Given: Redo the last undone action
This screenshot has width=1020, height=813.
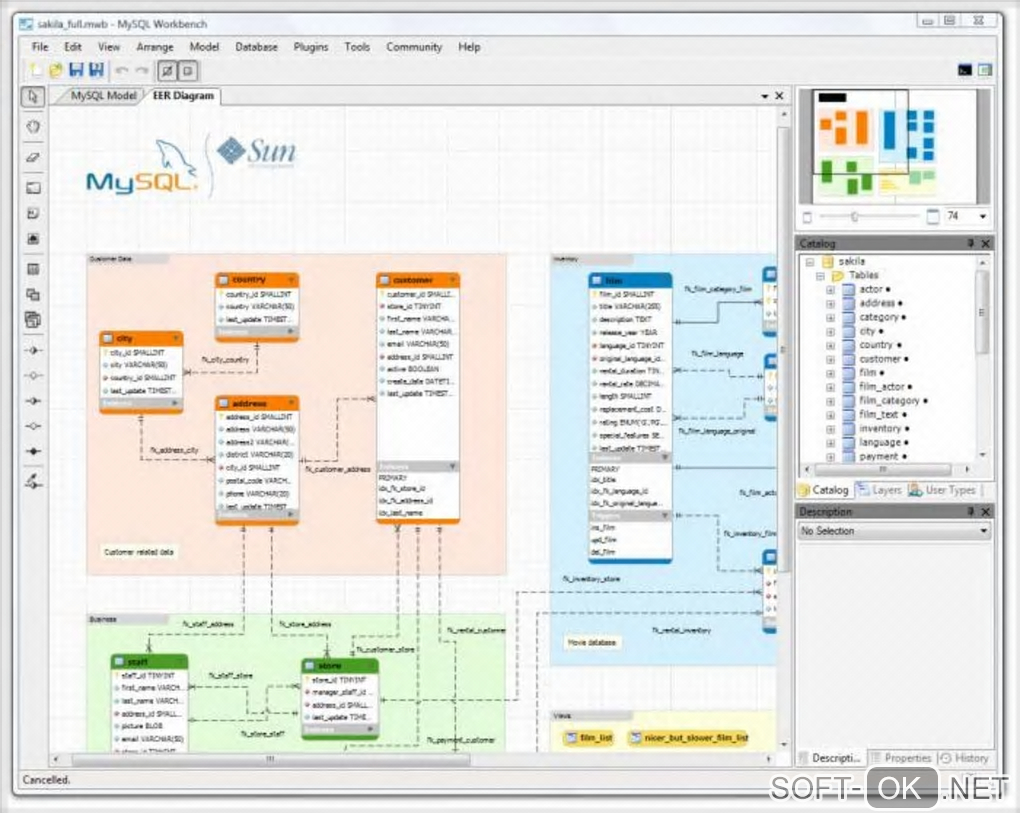Looking at the screenshot, I should (142, 70).
